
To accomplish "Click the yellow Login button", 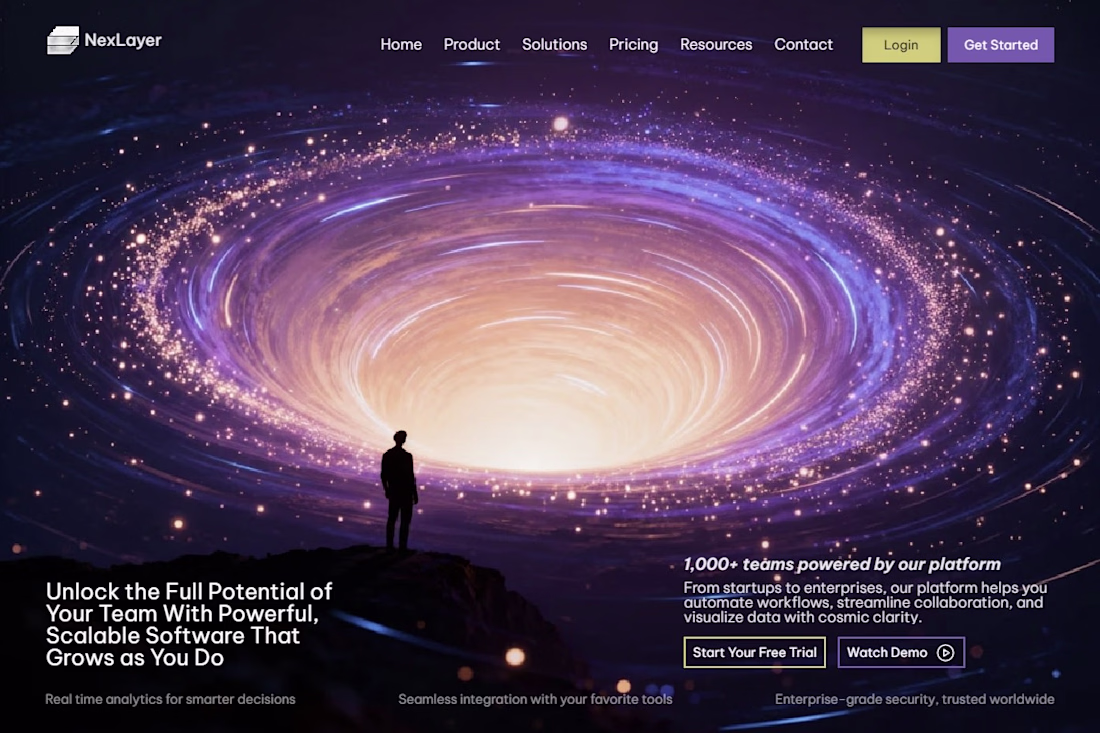I will (x=901, y=45).
